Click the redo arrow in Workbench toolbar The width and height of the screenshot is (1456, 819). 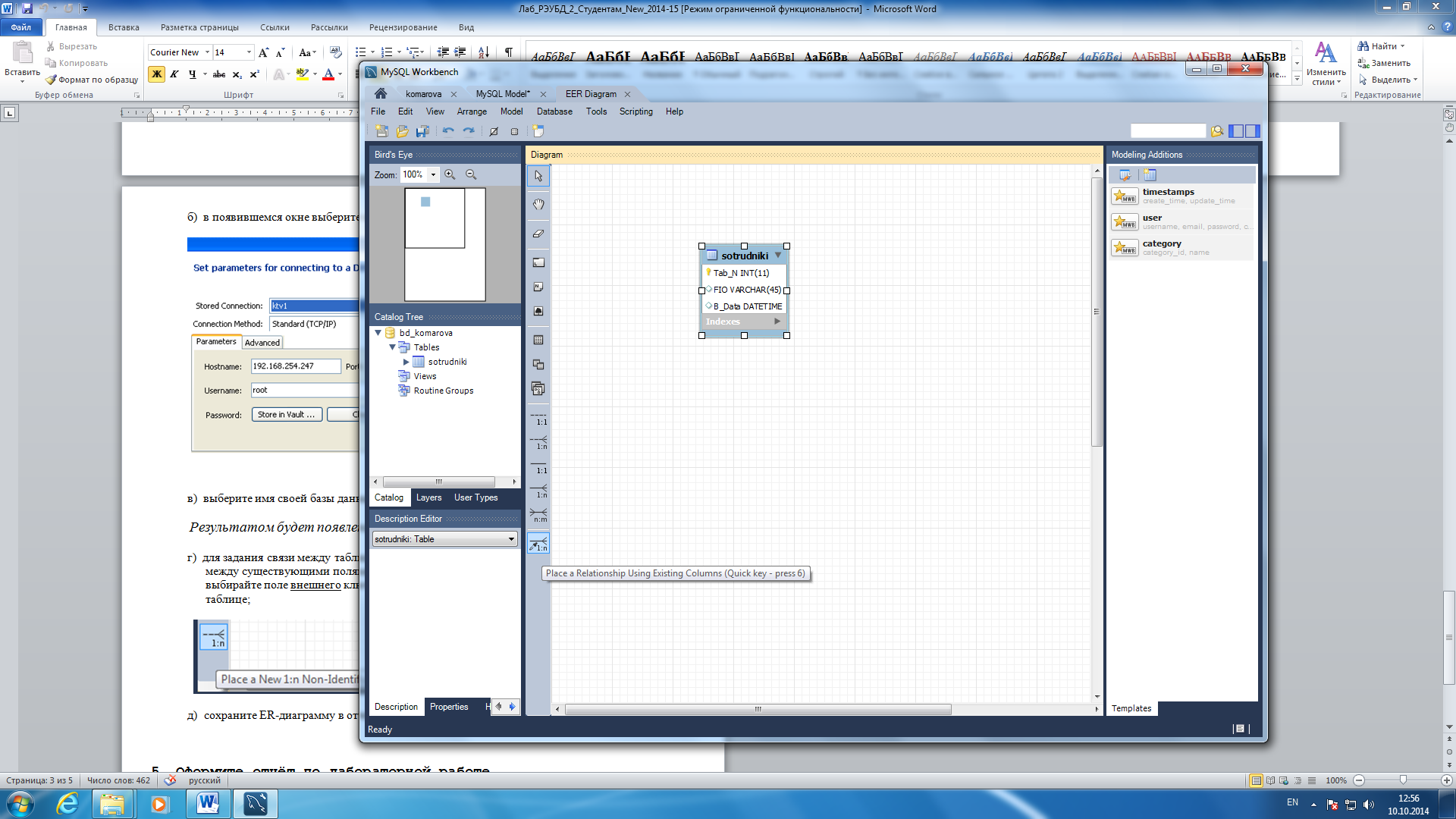(x=469, y=131)
